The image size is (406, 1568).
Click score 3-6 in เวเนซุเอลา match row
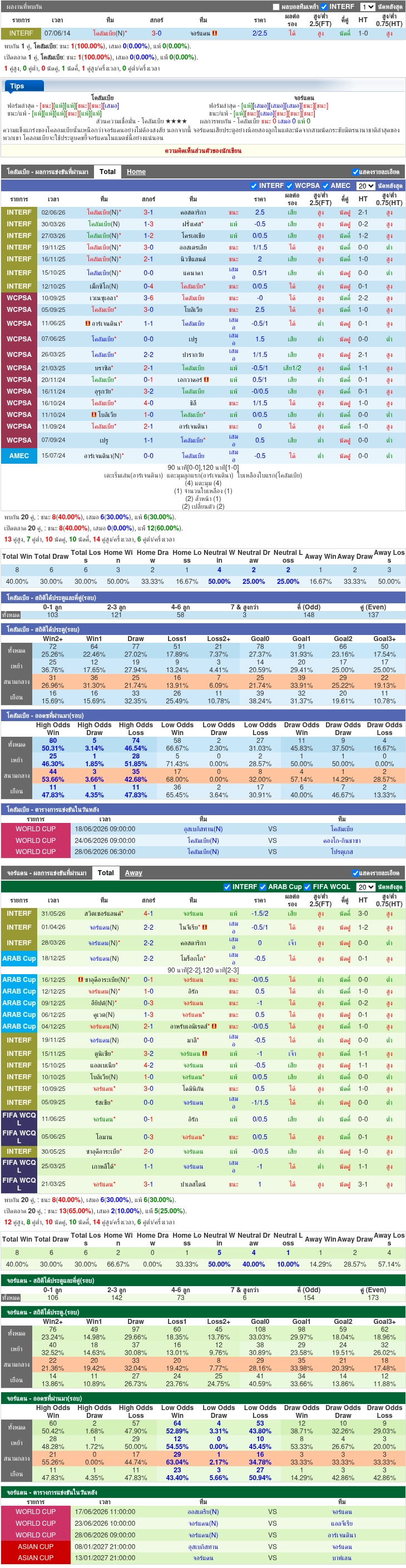coord(148,298)
